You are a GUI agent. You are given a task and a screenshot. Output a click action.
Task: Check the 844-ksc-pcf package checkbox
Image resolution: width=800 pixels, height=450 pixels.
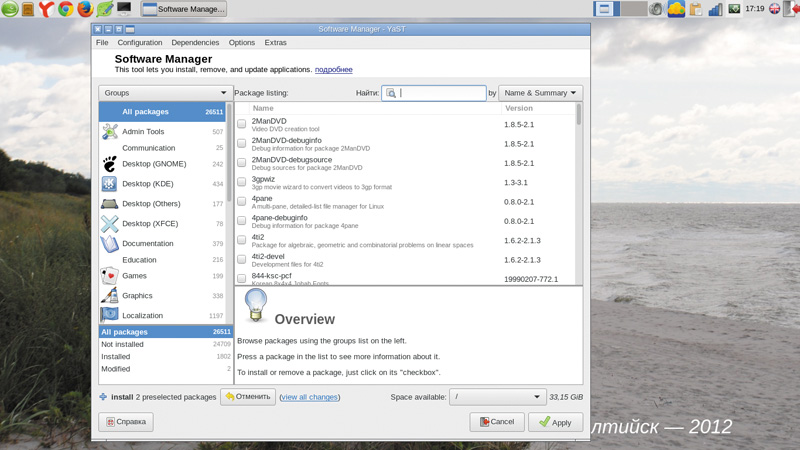pos(241,279)
